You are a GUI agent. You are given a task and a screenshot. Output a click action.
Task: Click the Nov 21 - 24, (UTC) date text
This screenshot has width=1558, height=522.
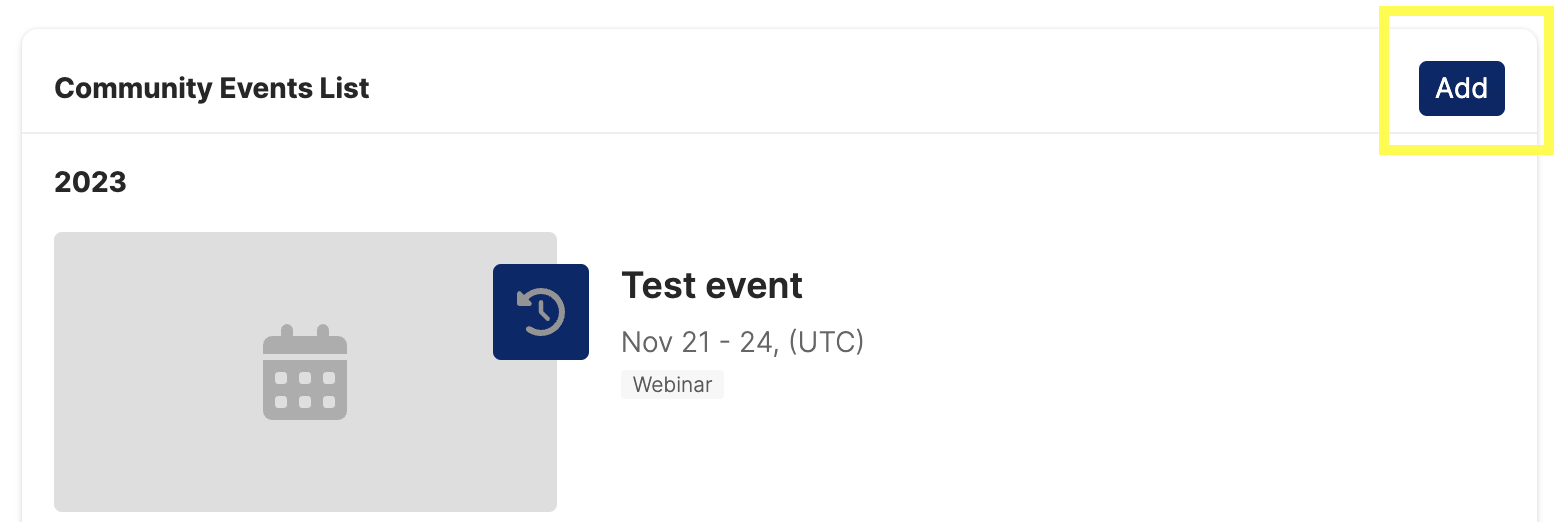point(742,342)
